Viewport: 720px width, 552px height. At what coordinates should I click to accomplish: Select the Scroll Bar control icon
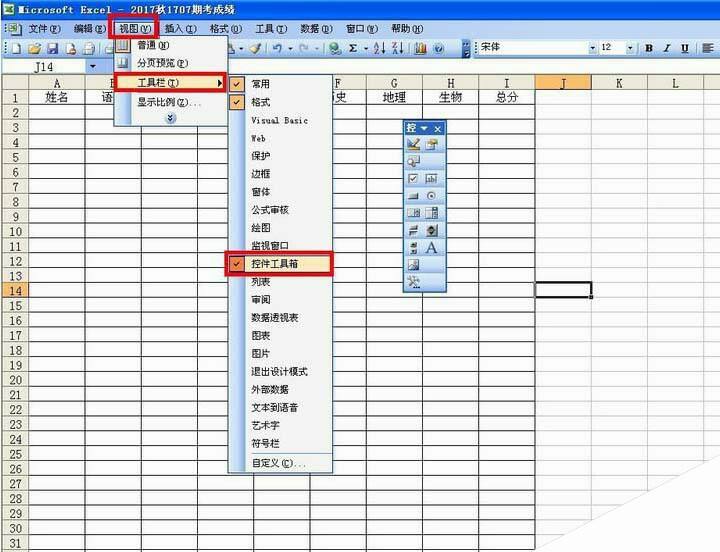[x=413, y=248]
